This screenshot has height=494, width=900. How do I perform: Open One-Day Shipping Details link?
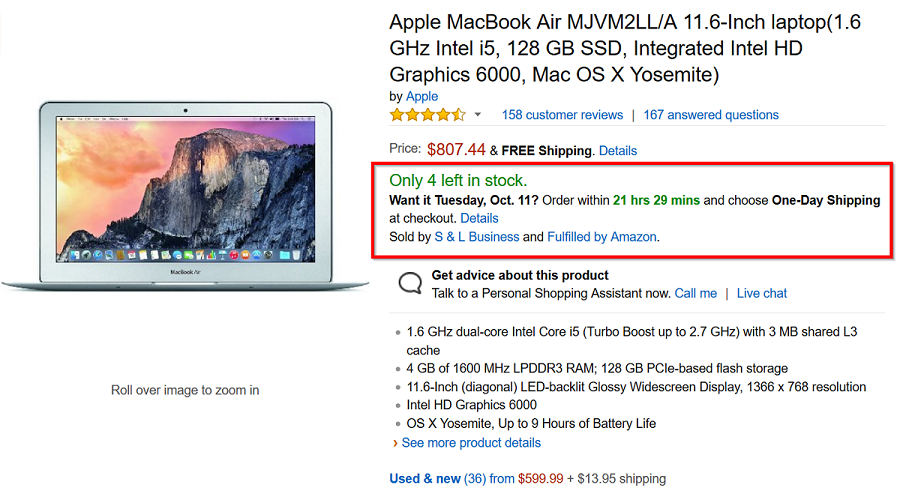click(479, 218)
